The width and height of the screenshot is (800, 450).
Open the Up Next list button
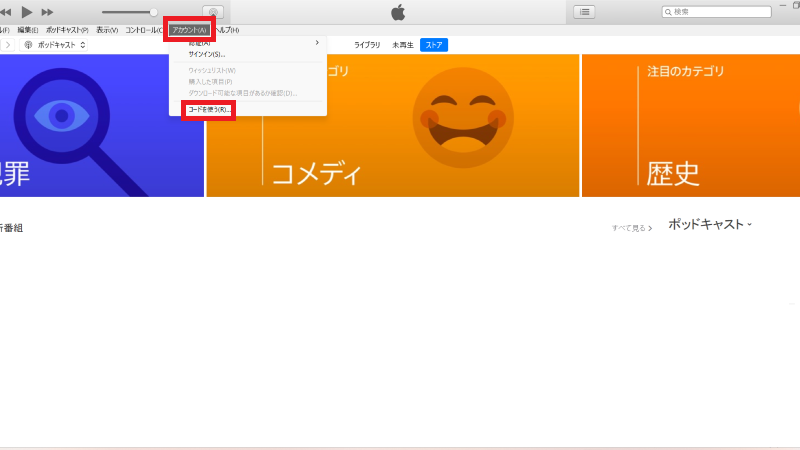click(584, 12)
